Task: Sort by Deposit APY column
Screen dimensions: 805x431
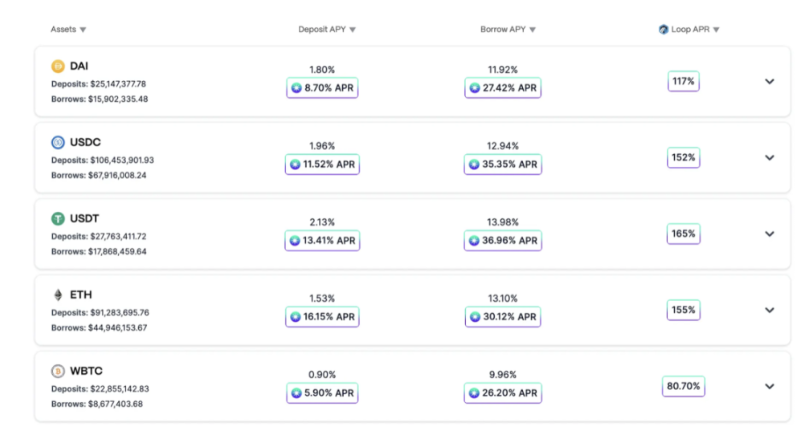Action: 327,29
